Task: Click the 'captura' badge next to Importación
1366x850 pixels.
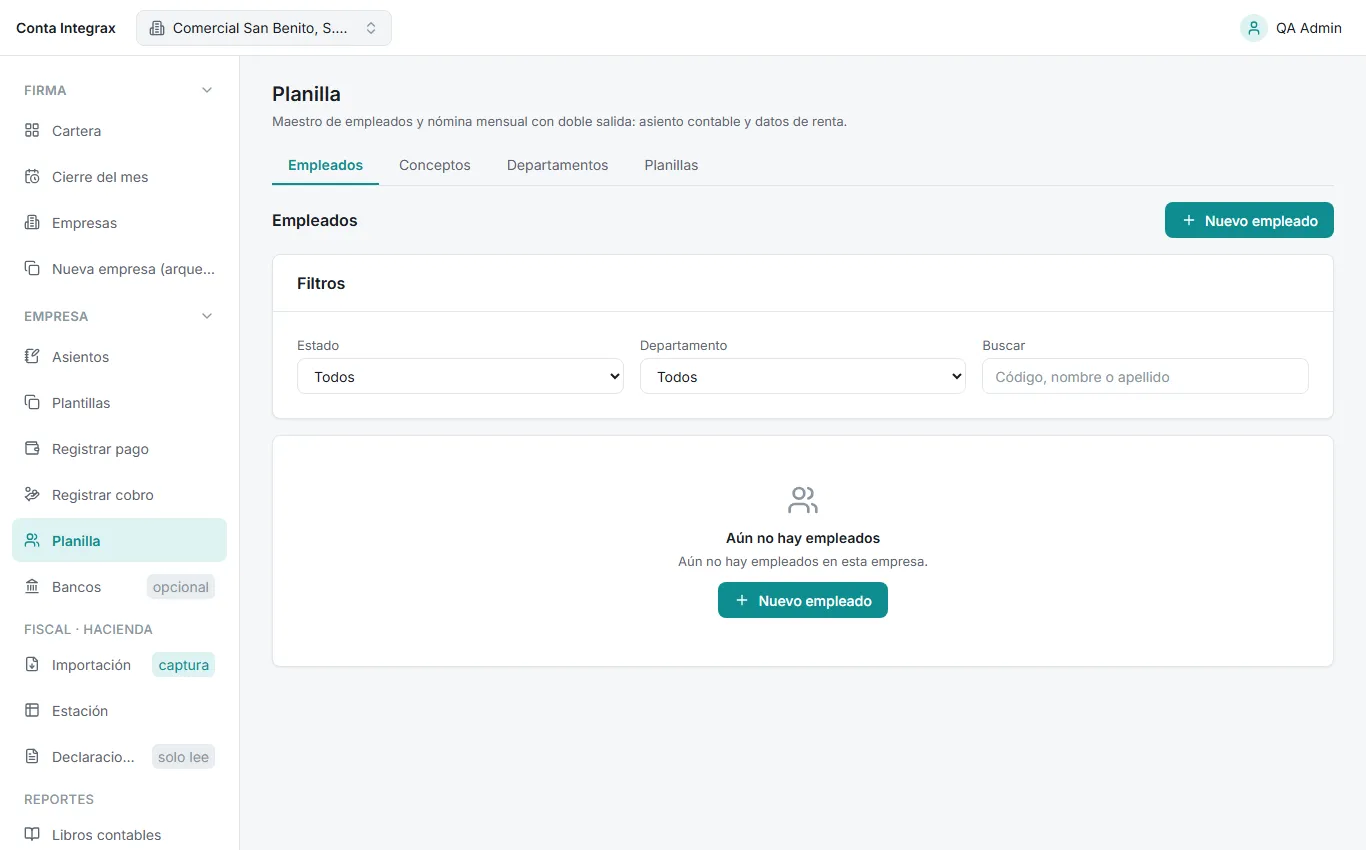Action: tap(184, 665)
